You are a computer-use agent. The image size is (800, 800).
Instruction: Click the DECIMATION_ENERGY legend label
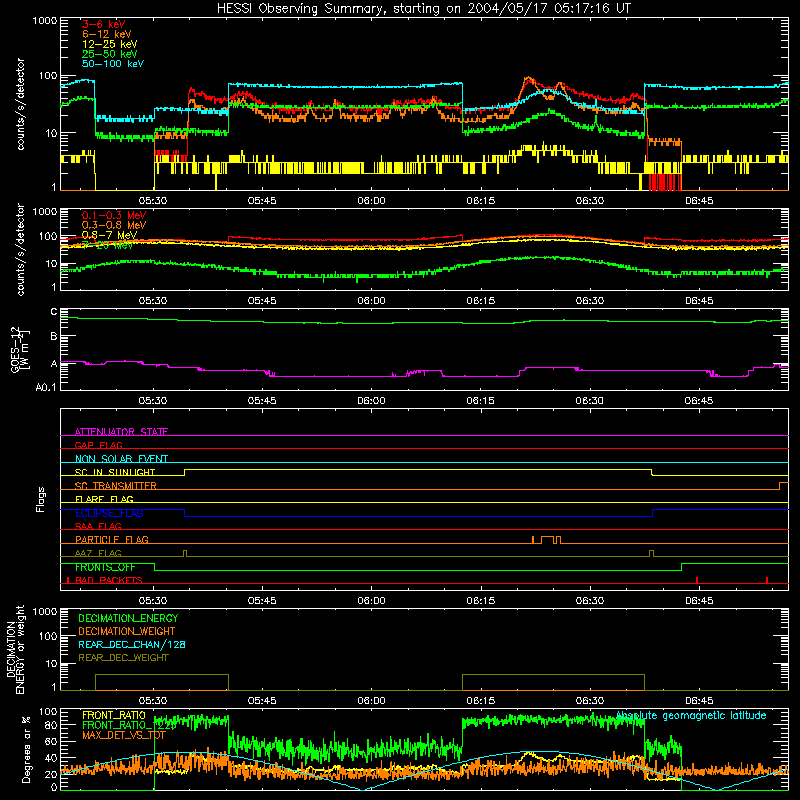(128, 618)
